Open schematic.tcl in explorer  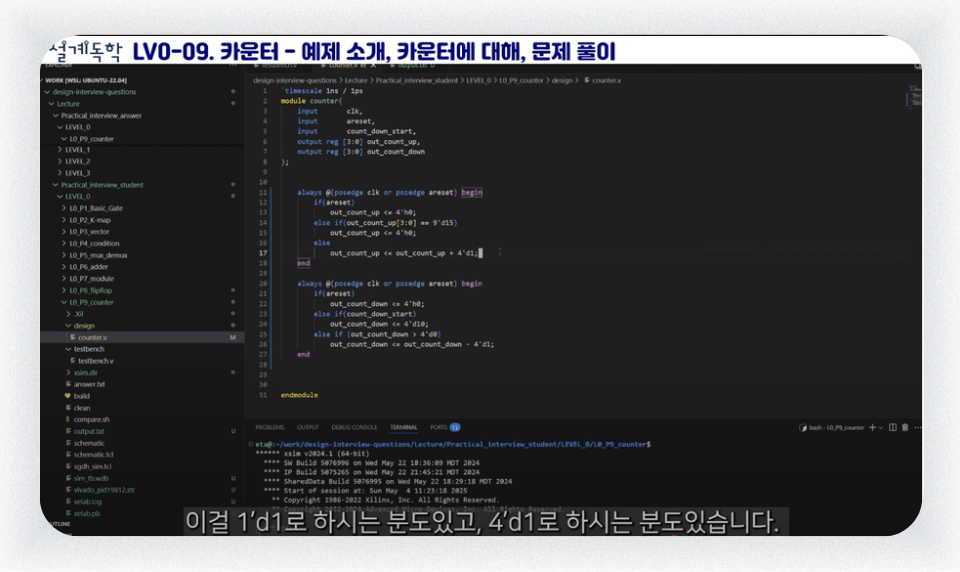pyautogui.click(x=93, y=454)
